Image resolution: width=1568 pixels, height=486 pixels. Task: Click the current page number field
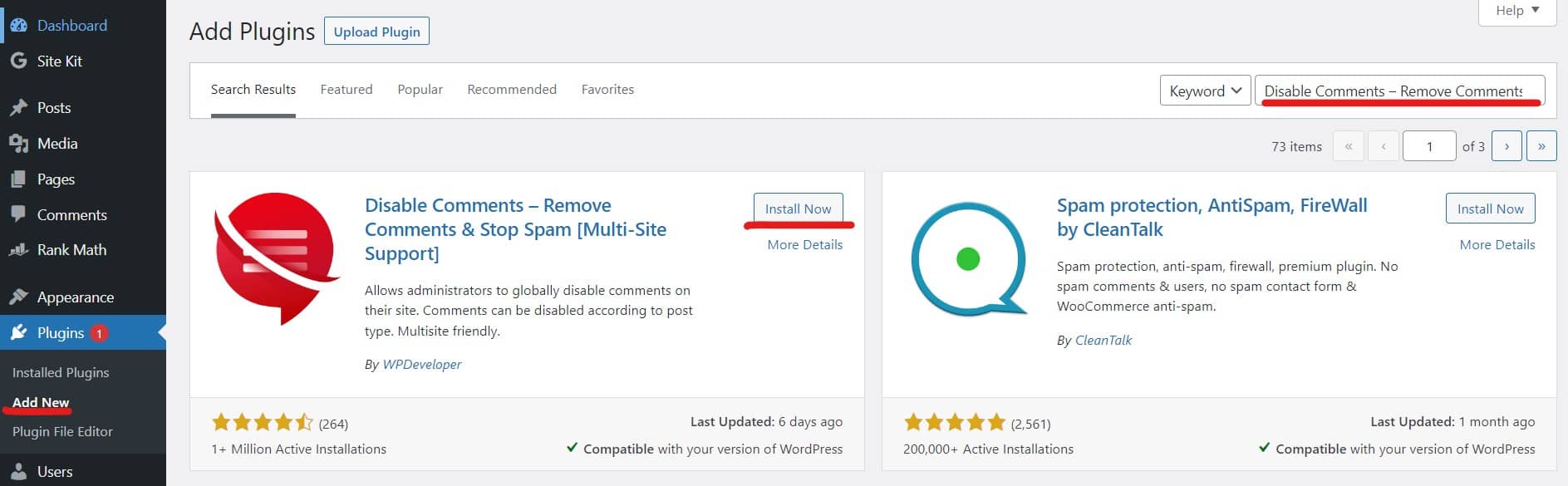pyautogui.click(x=1429, y=146)
